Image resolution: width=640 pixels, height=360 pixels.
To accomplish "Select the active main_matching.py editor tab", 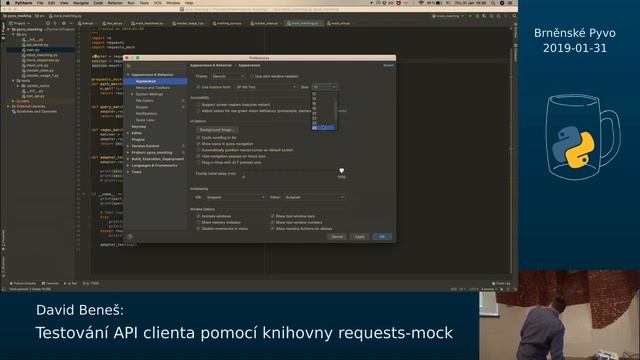I will [x=305, y=23].
